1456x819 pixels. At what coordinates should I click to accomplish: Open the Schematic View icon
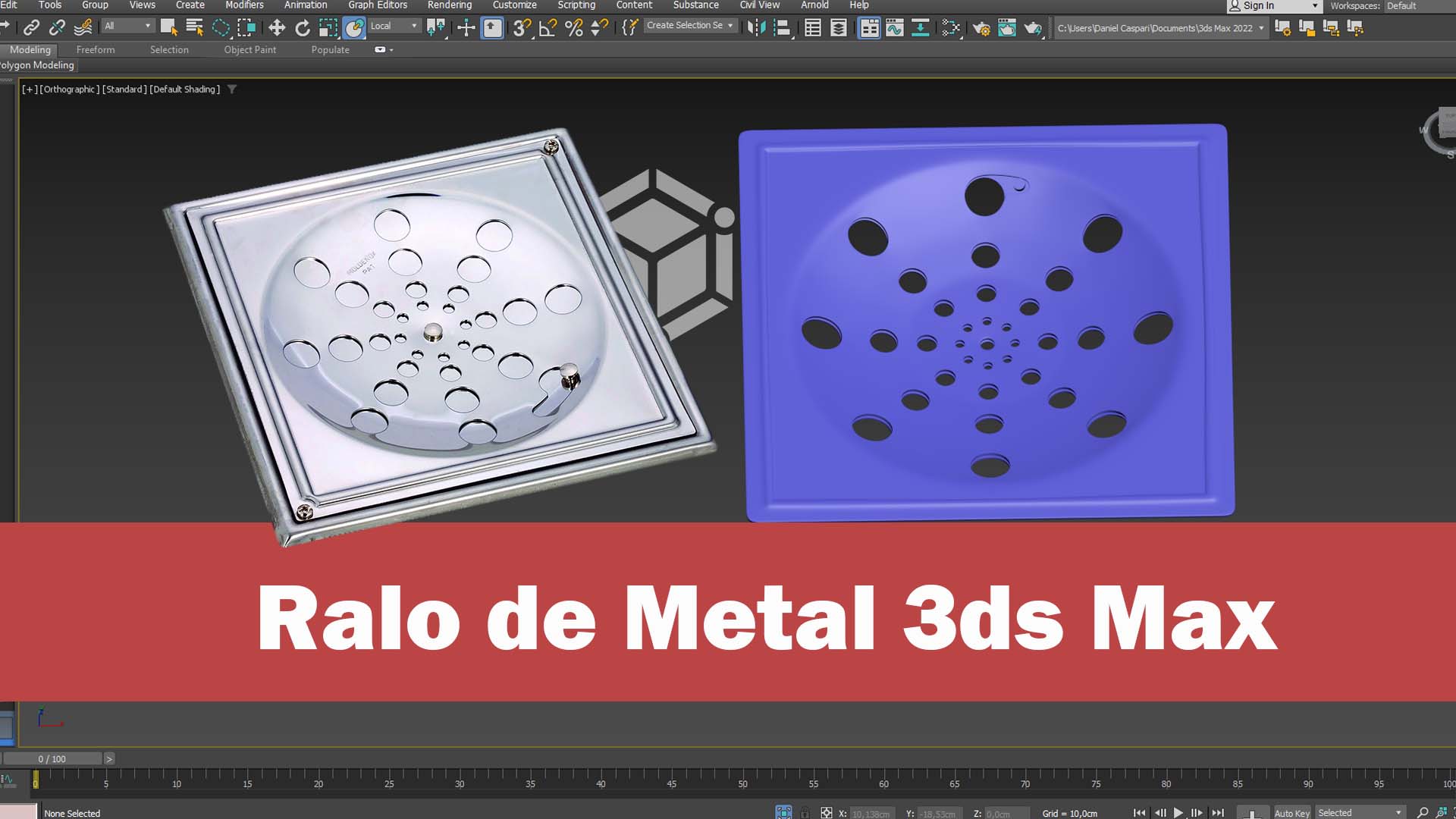coord(921,28)
